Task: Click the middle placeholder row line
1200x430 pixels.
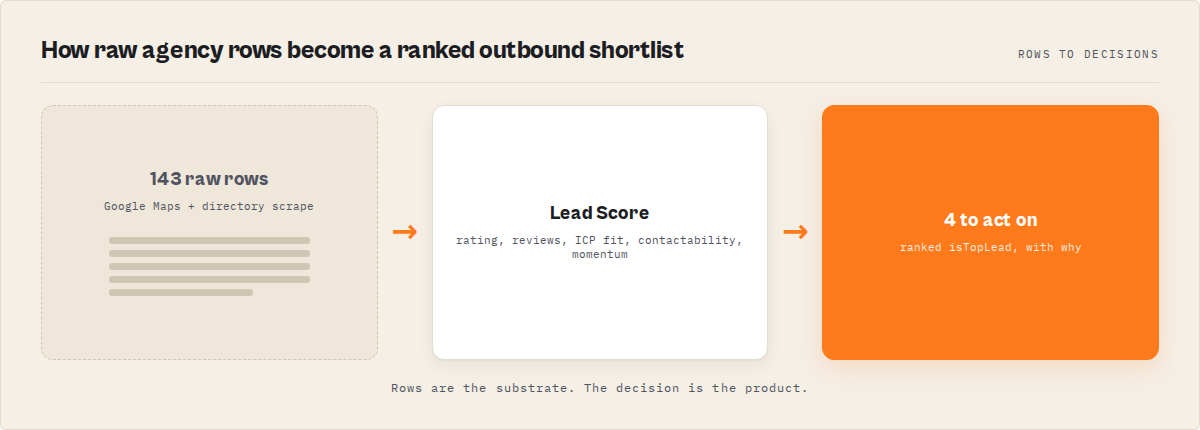Action: (x=209, y=266)
